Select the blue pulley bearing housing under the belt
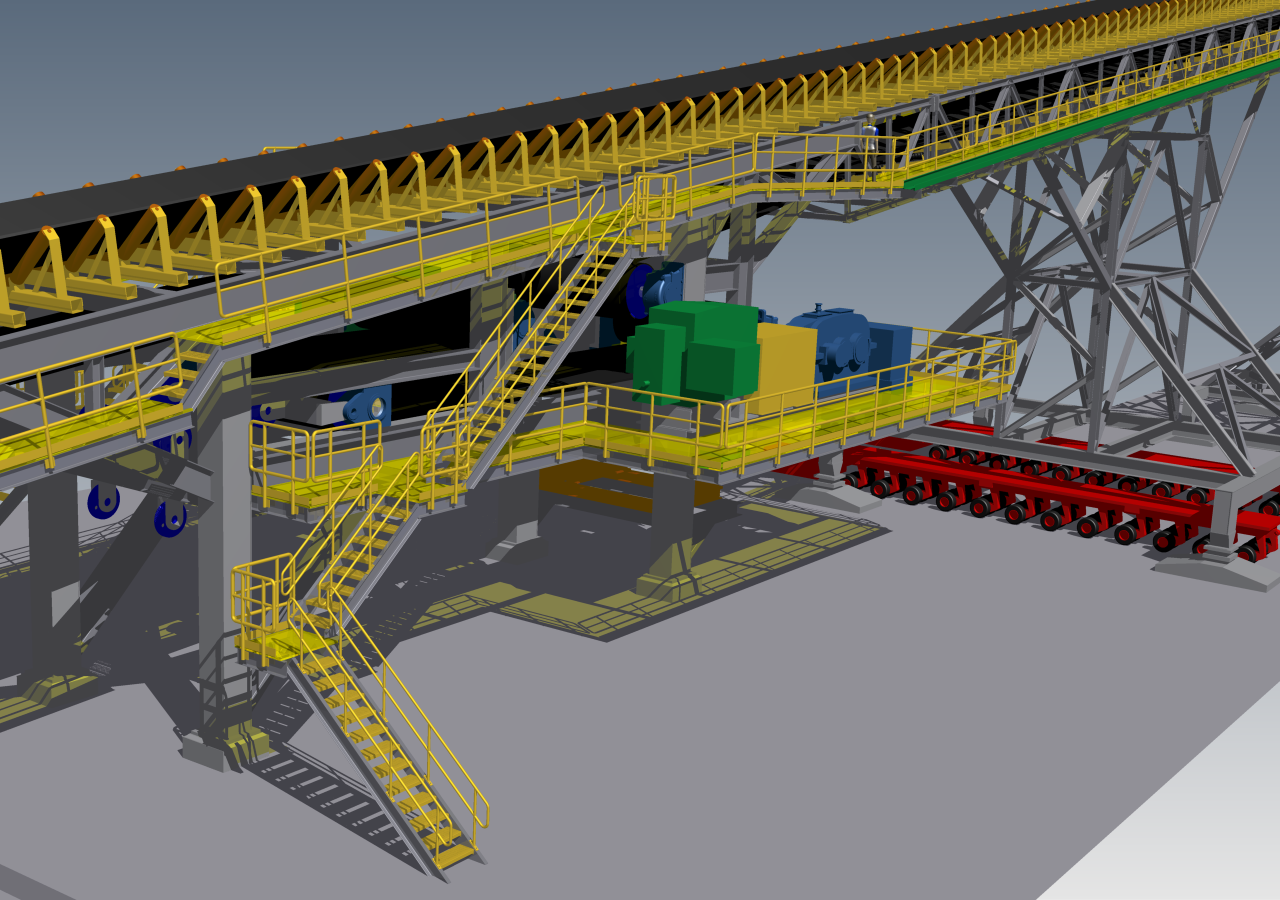Image resolution: width=1280 pixels, height=900 pixels. (367, 406)
